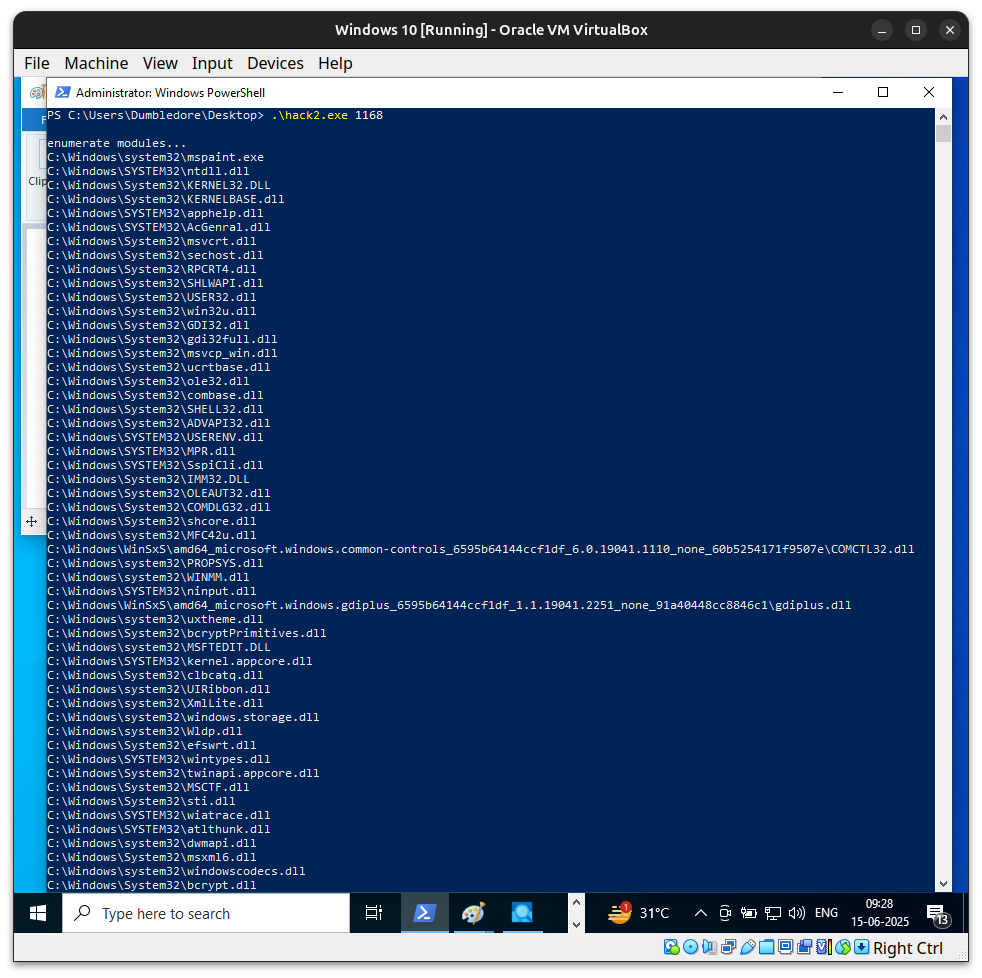Minimize the PowerShell window
This screenshot has width=982, height=978.
click(838, 92)
